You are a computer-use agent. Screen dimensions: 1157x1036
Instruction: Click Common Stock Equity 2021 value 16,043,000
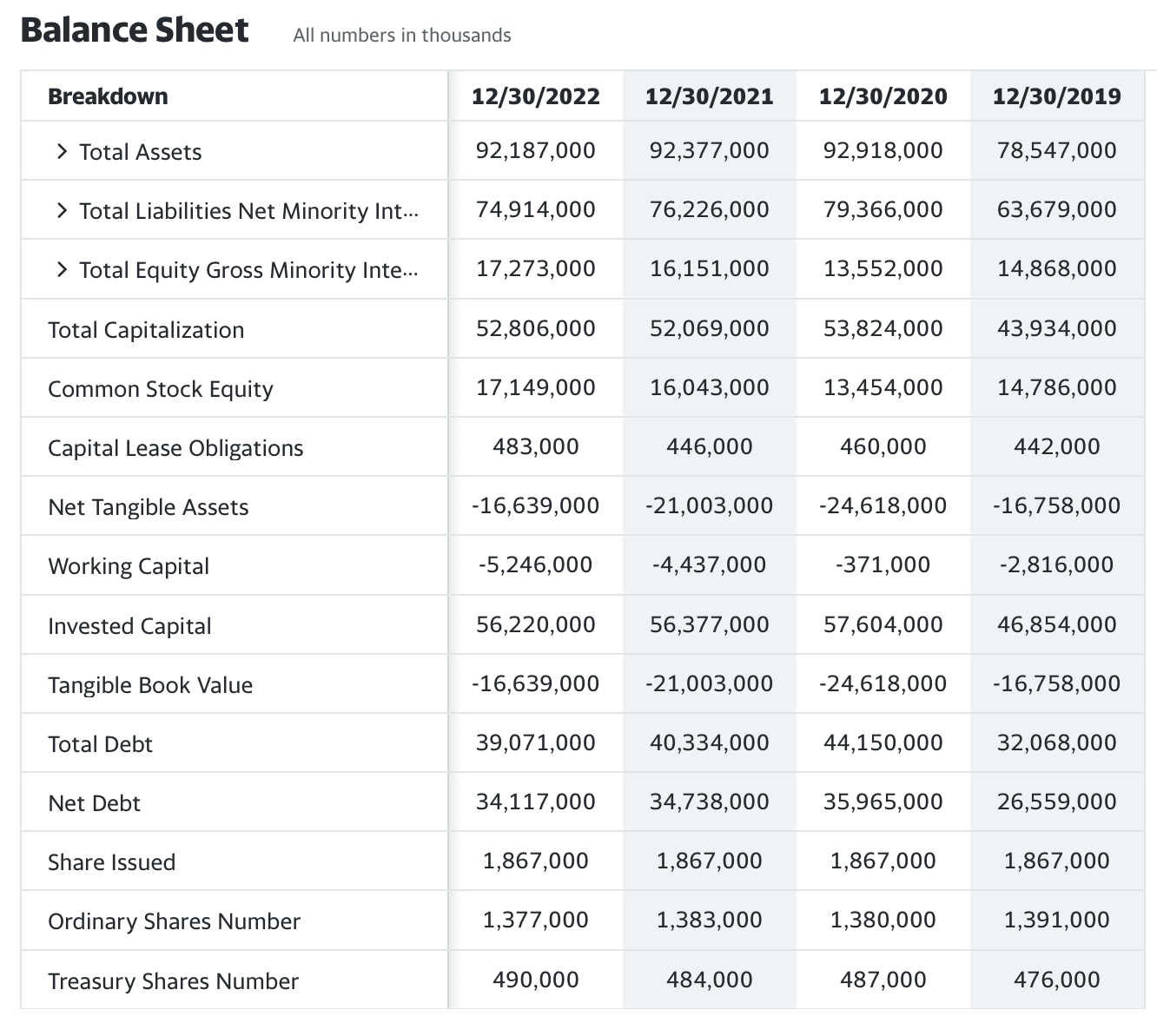tap(710, 387)
